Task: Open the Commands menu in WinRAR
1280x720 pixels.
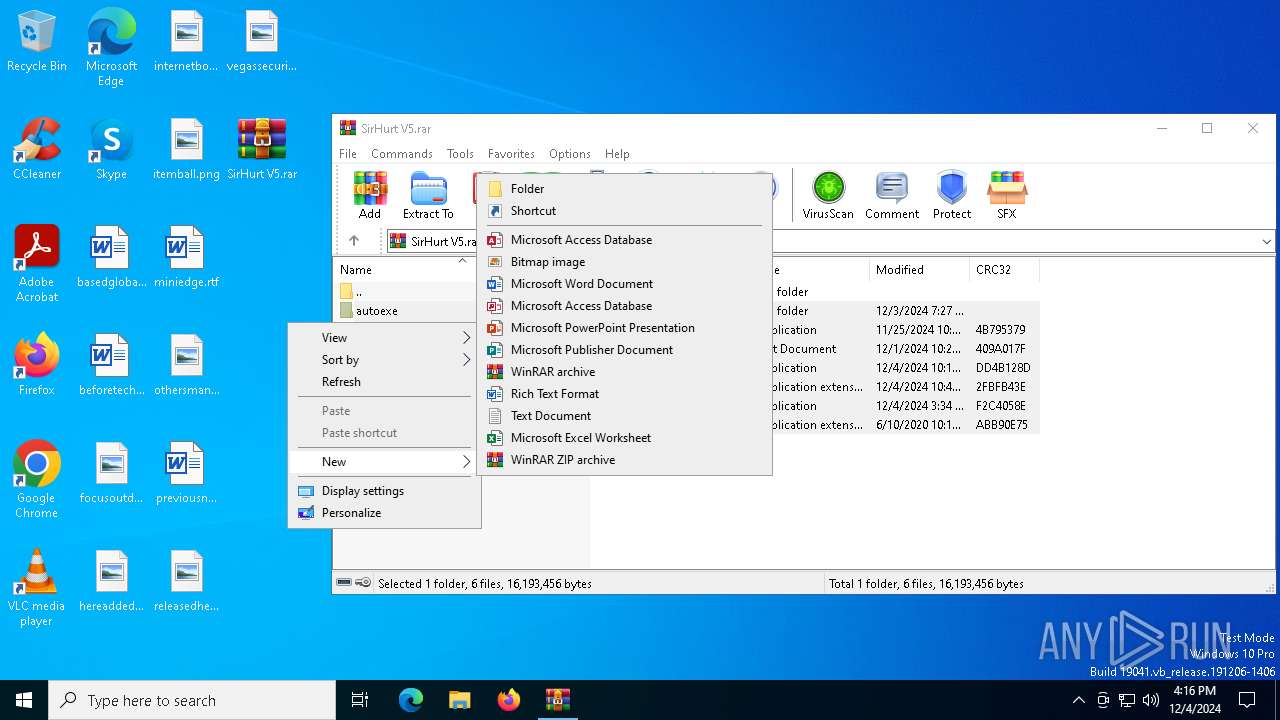Action: click(x=402, y=154)
